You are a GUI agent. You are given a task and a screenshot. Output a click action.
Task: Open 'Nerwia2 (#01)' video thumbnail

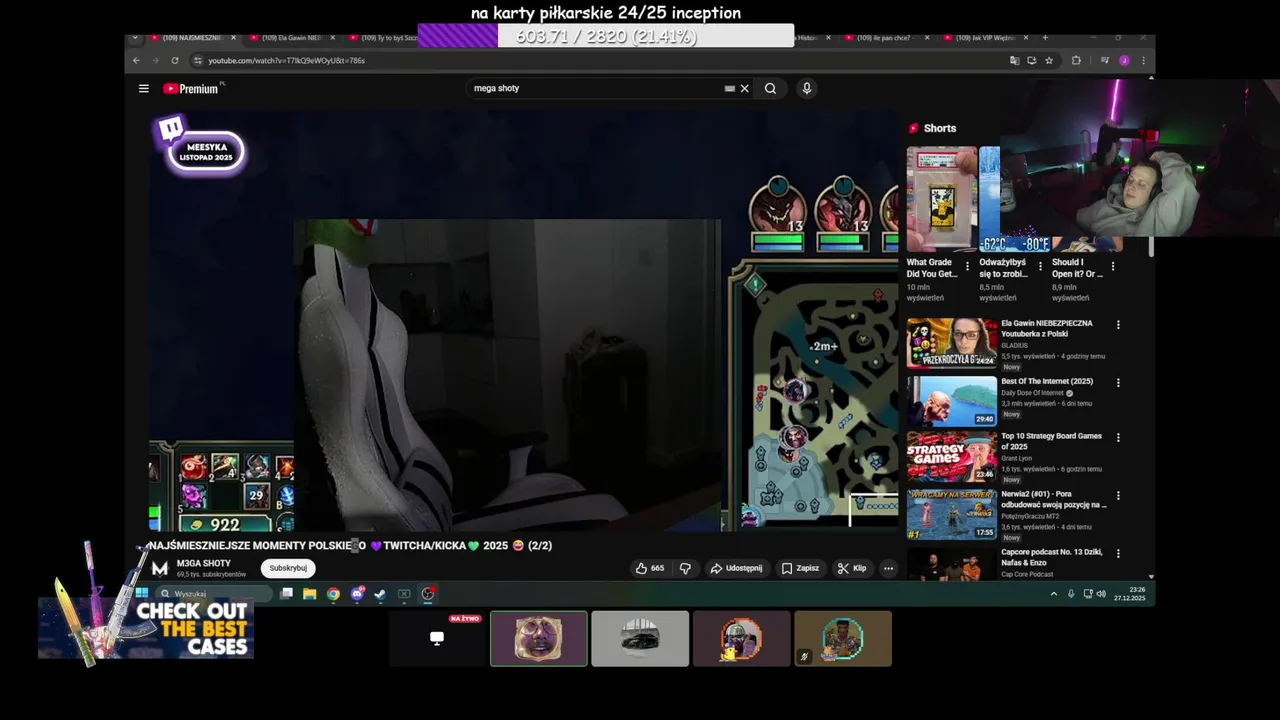pos(952,514)
